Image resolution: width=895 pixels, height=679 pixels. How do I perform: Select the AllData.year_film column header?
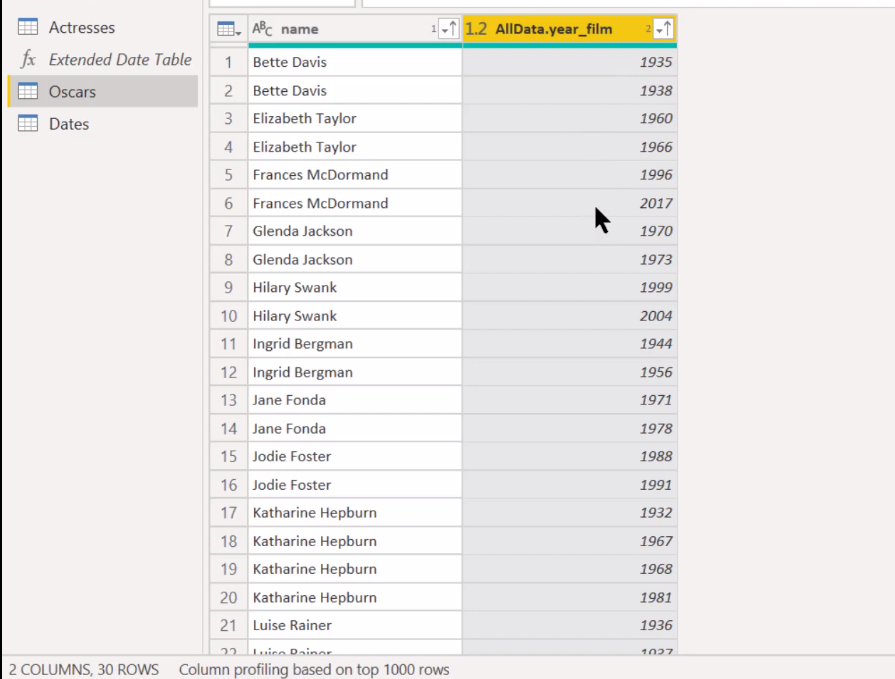click(x=570, y=29)
